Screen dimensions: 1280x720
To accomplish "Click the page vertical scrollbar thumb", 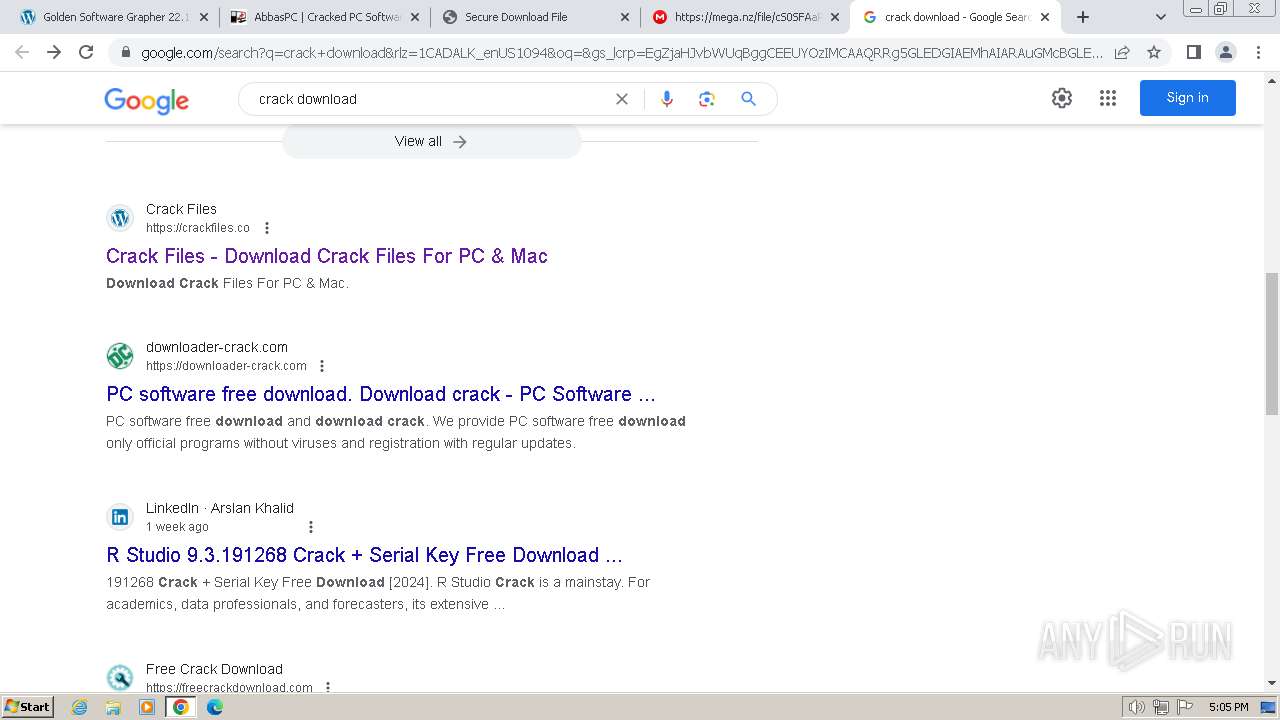I will tap(1271, 343).
